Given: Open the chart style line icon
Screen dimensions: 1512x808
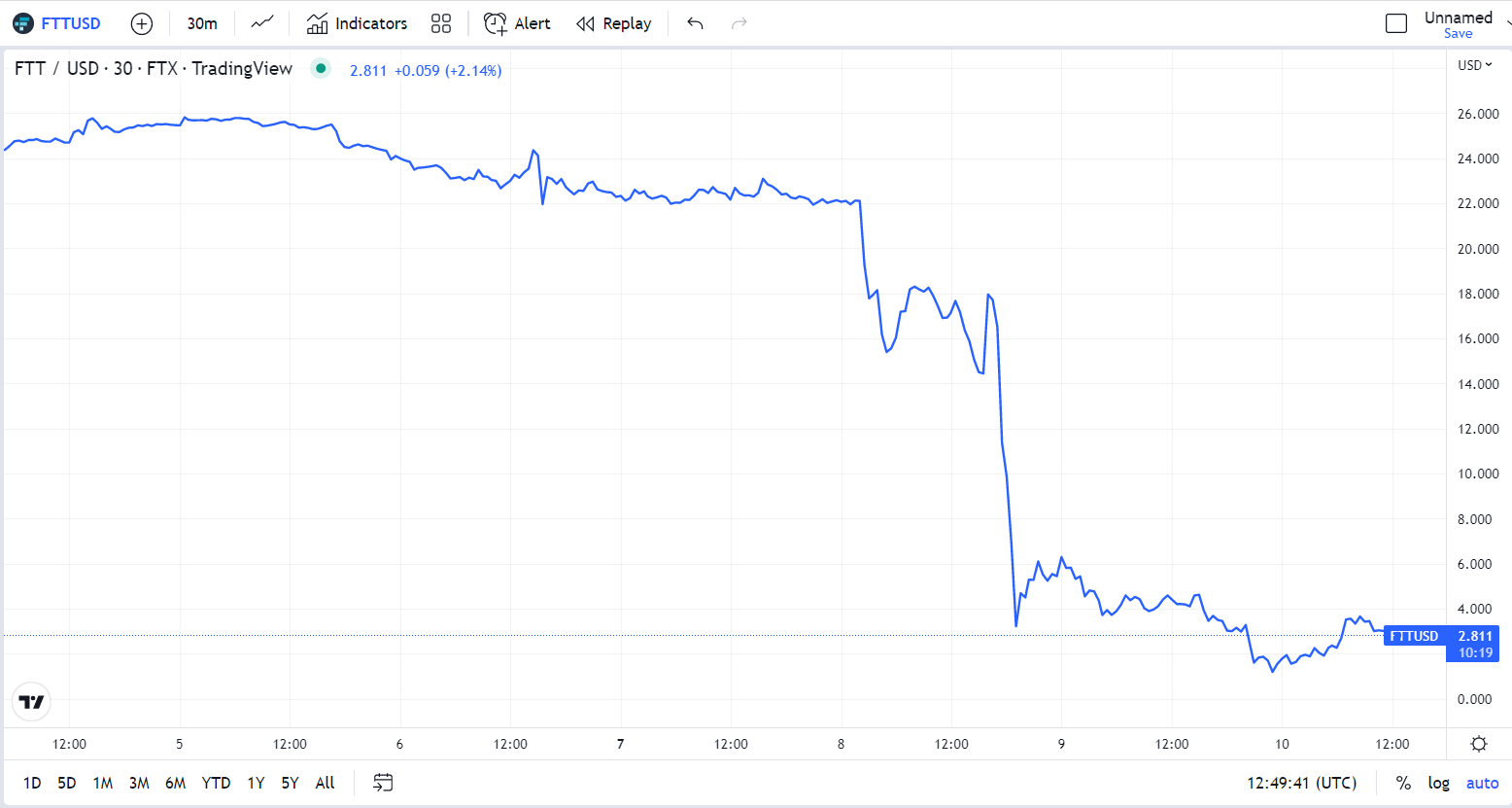Looking at the screenshot, I should 262,23.
